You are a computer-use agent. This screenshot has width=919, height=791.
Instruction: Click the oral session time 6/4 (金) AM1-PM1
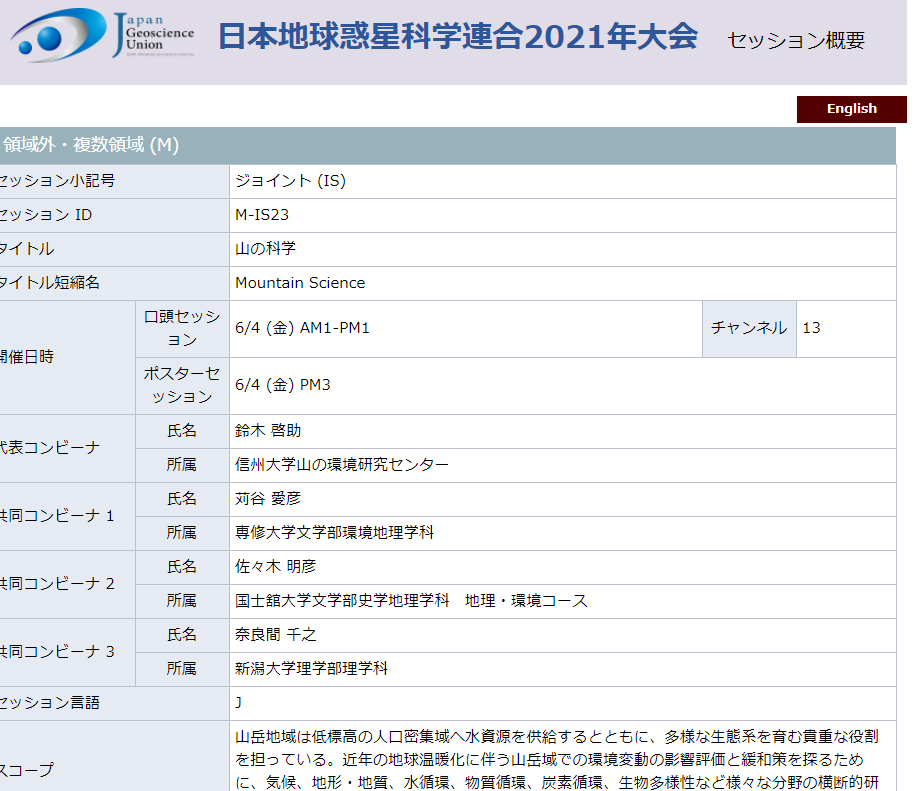302,328
